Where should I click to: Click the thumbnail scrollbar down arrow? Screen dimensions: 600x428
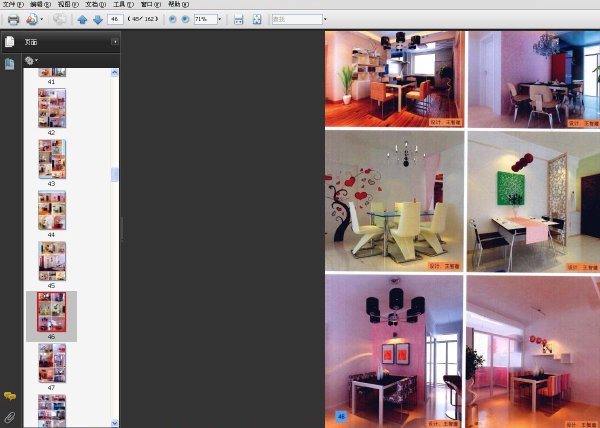114,423
